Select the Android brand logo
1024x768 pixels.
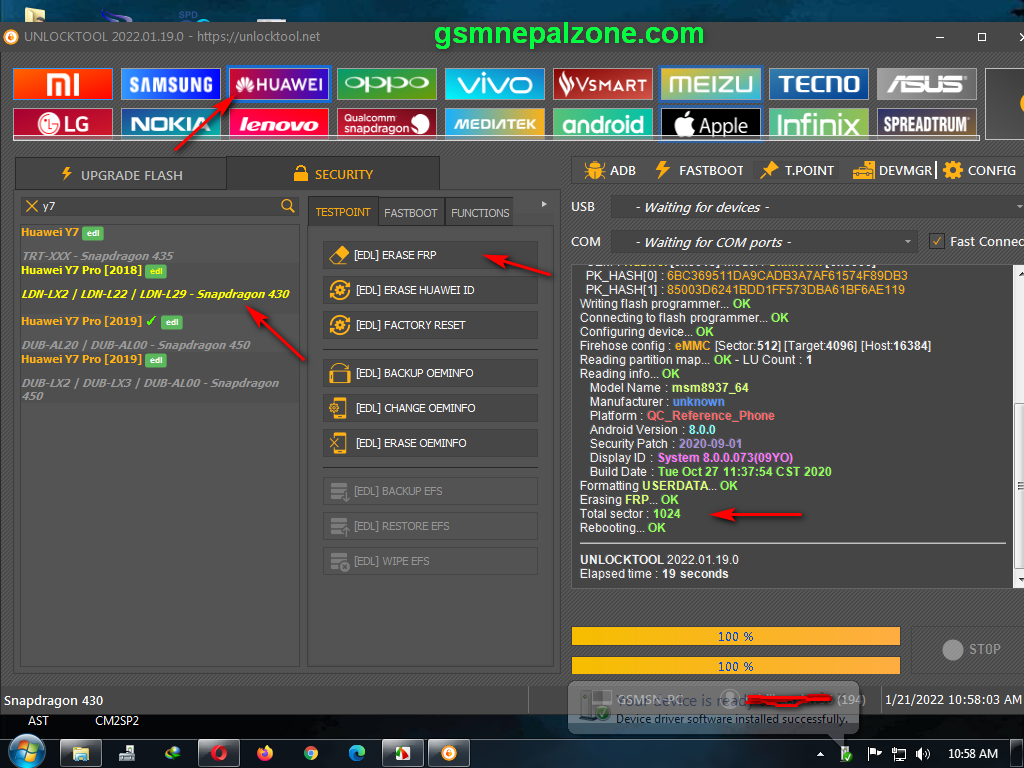[x=603, y=123]
